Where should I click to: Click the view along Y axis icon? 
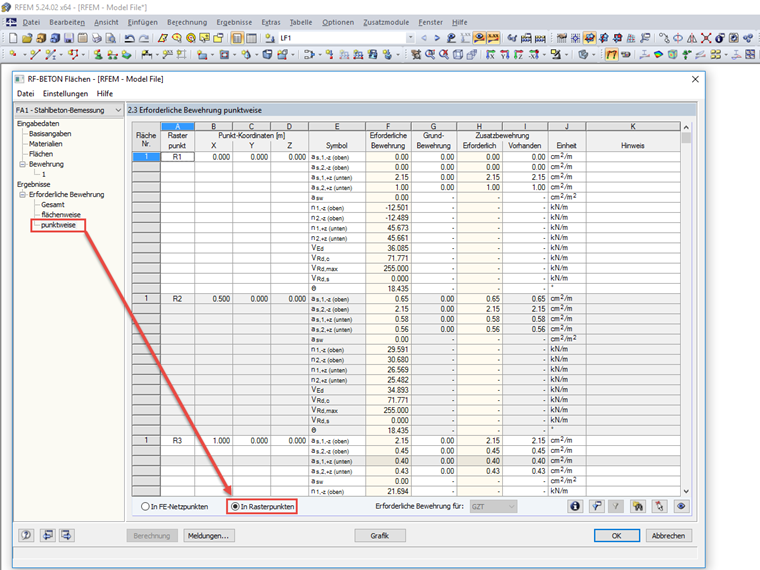coord(505,54)
